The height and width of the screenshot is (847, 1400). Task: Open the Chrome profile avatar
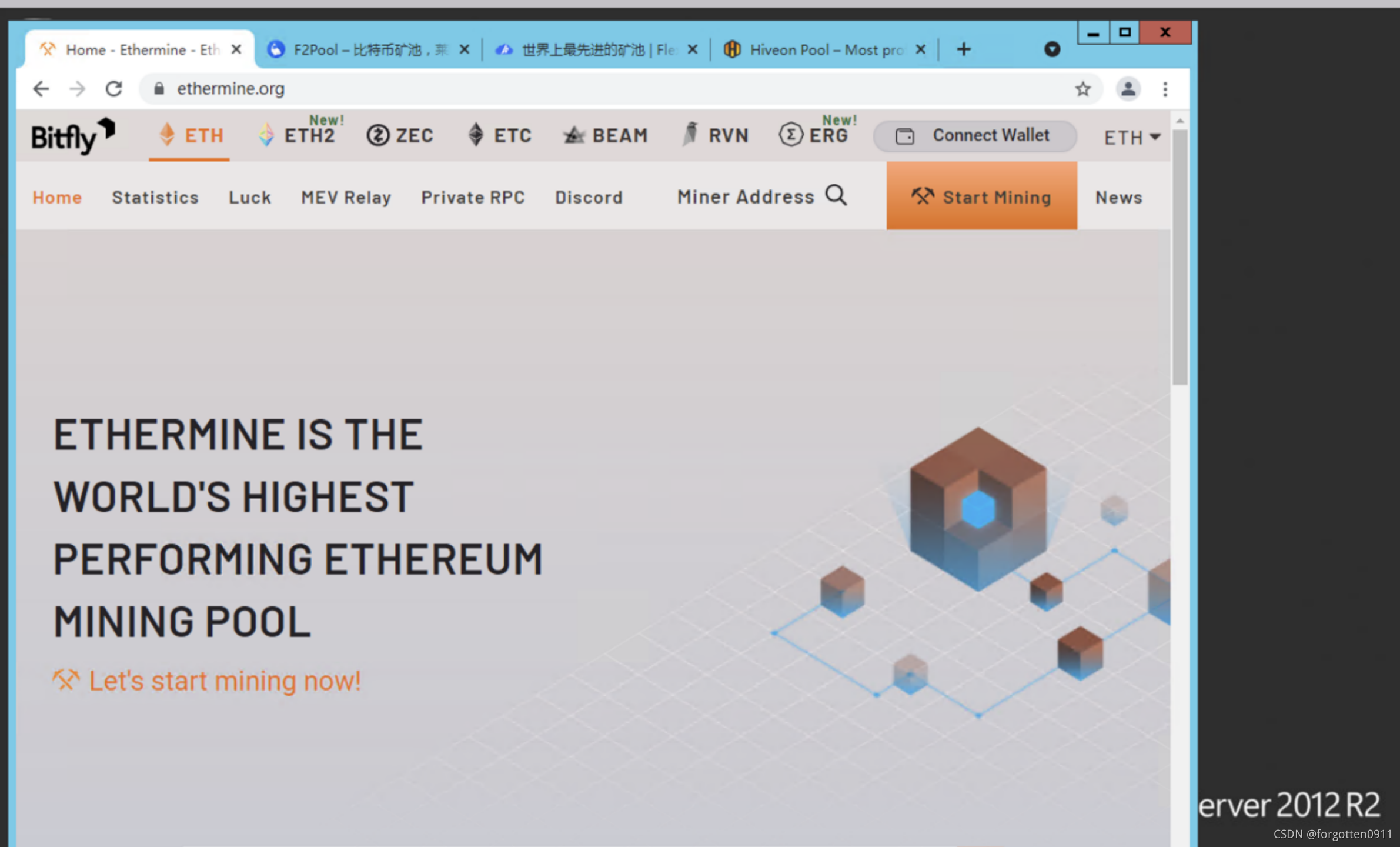[1128, 89]
